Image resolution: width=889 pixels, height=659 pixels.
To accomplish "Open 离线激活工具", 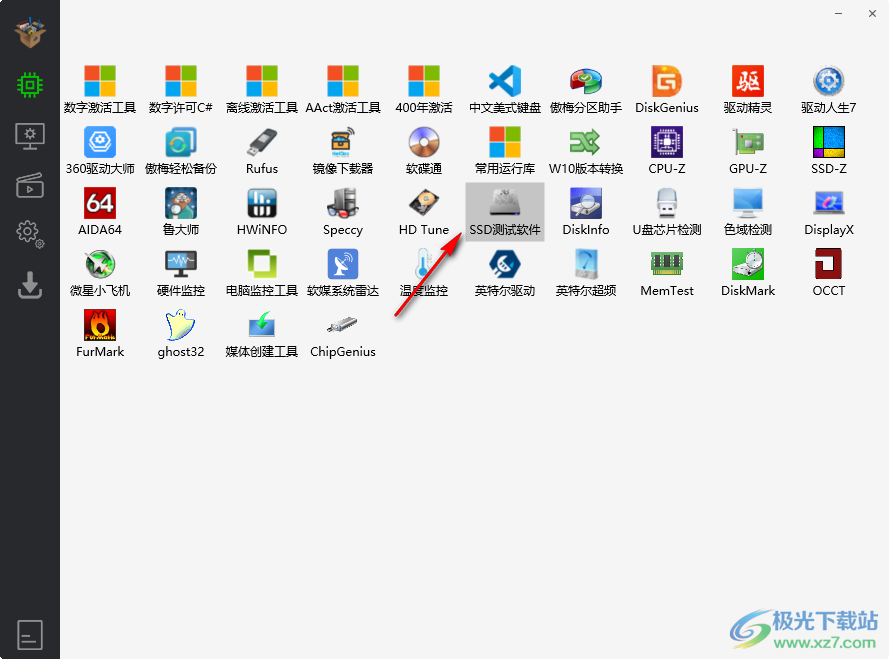I will 262,90.
